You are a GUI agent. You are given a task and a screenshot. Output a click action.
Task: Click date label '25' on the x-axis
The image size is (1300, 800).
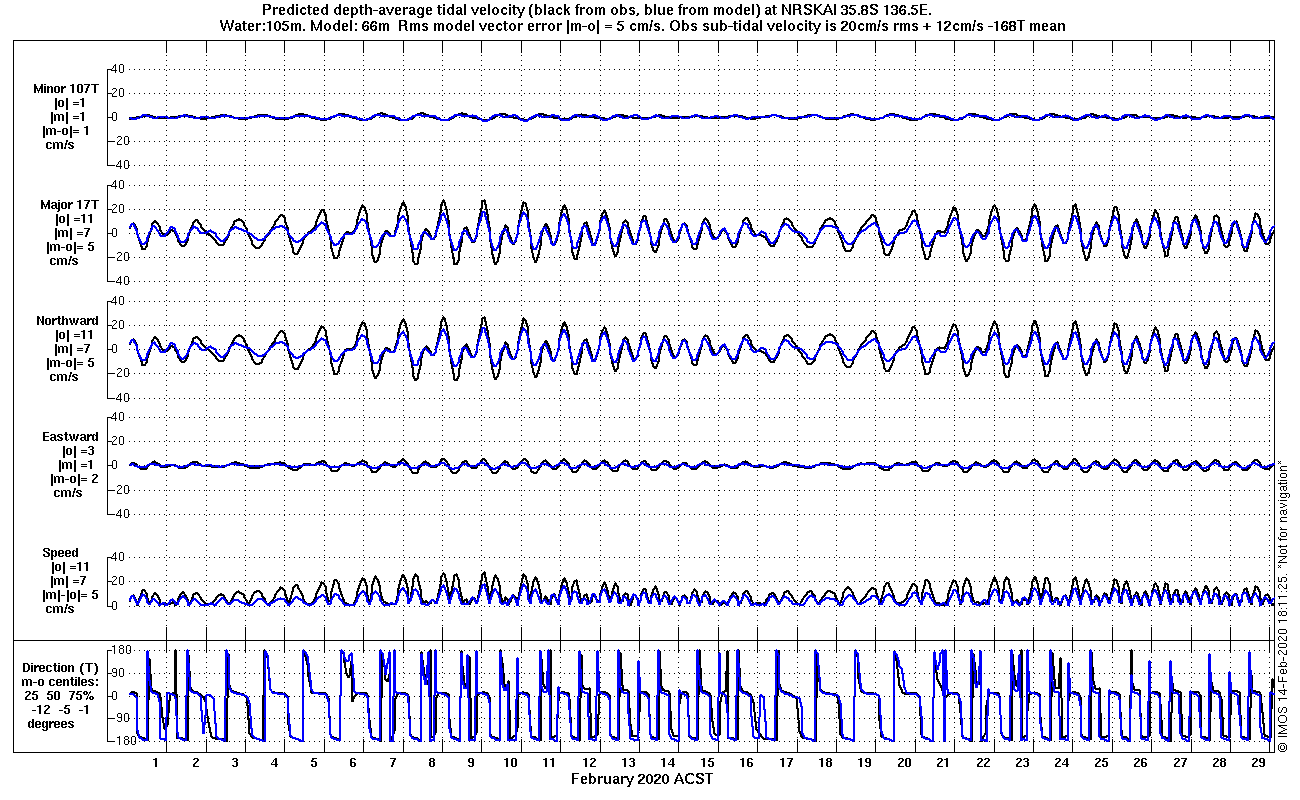pyautogui.click(x=1101, y=762)
